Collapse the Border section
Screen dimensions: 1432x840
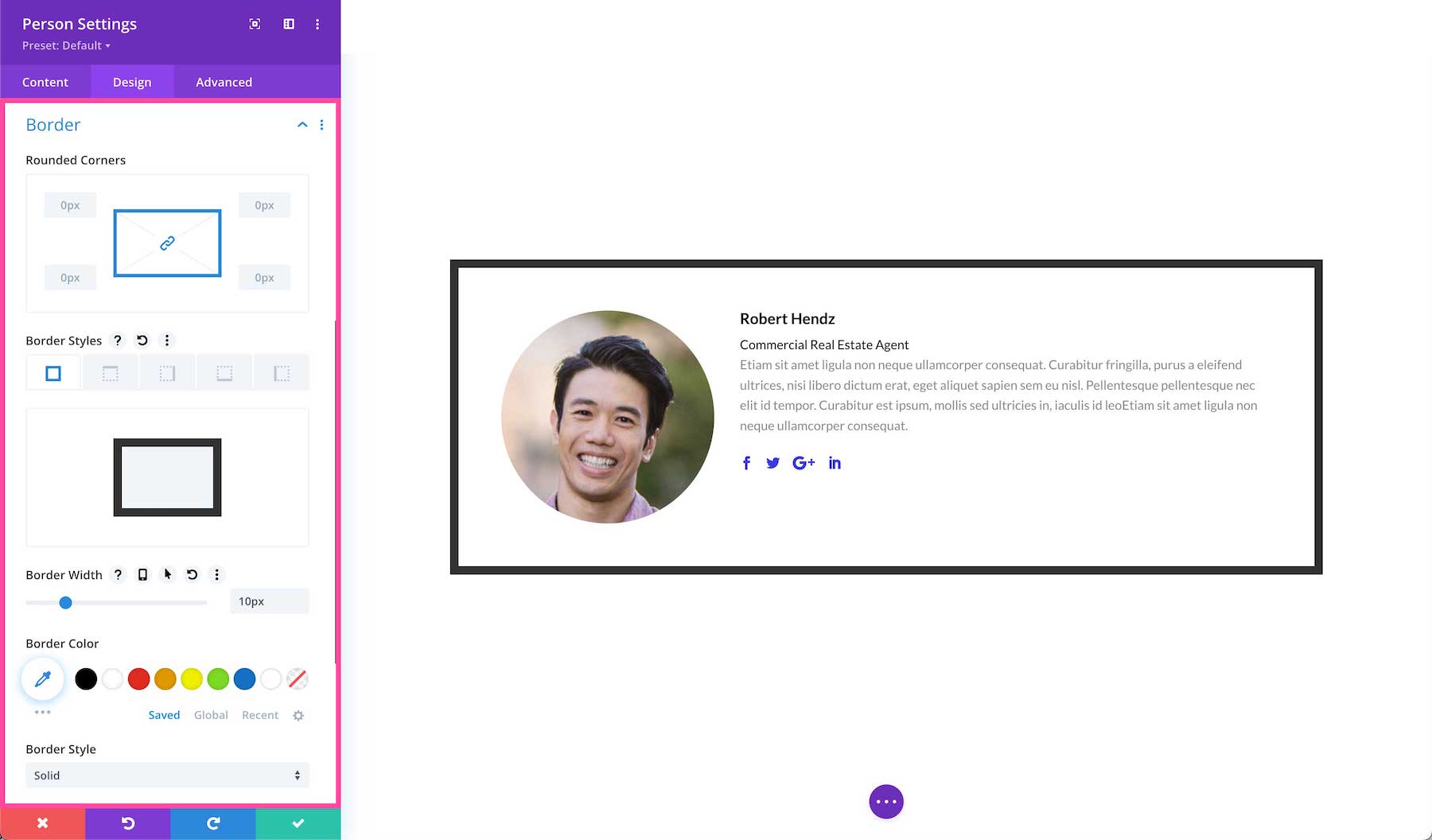pyautogui.click(x=302, y=125)
